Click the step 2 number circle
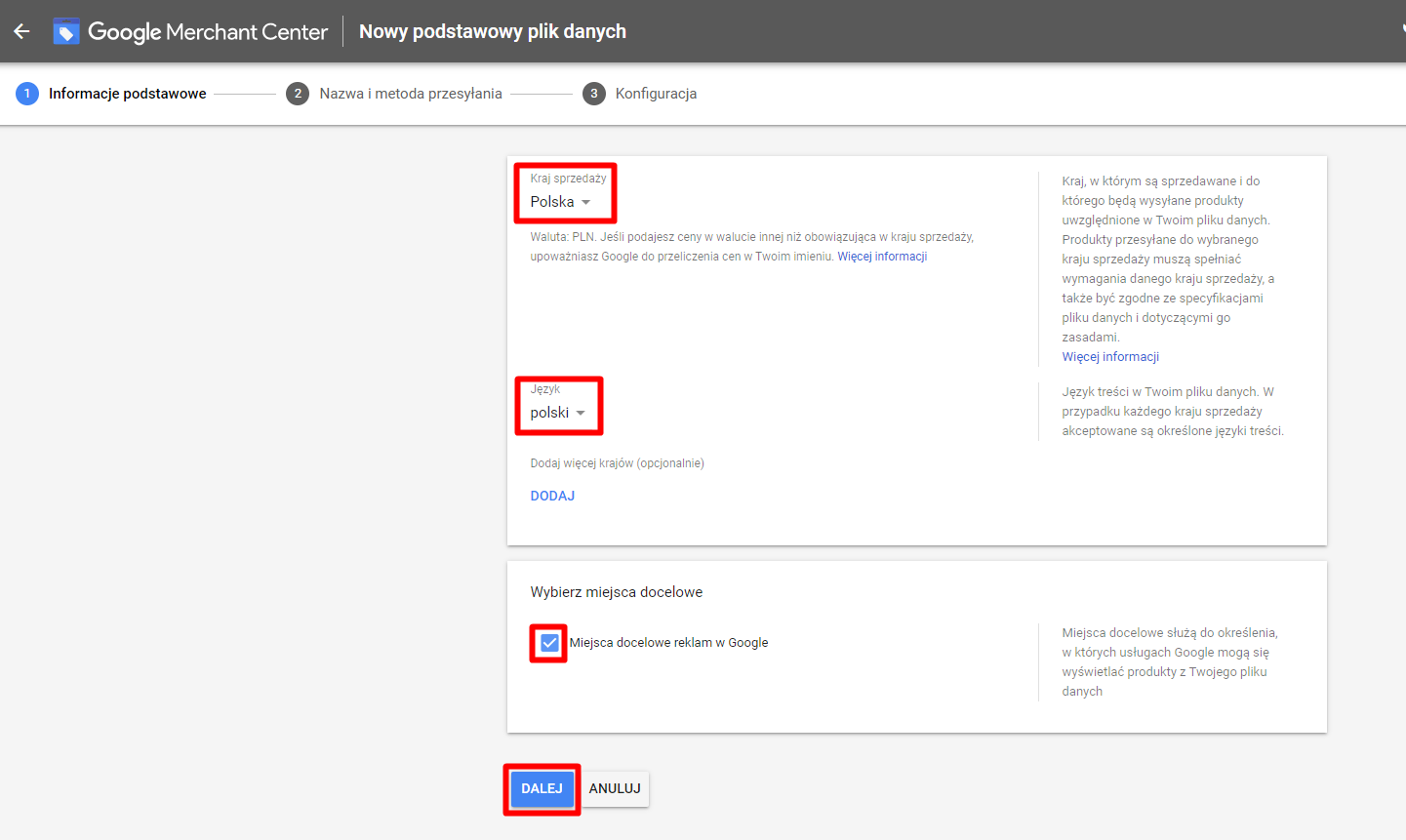 point(298,94)
